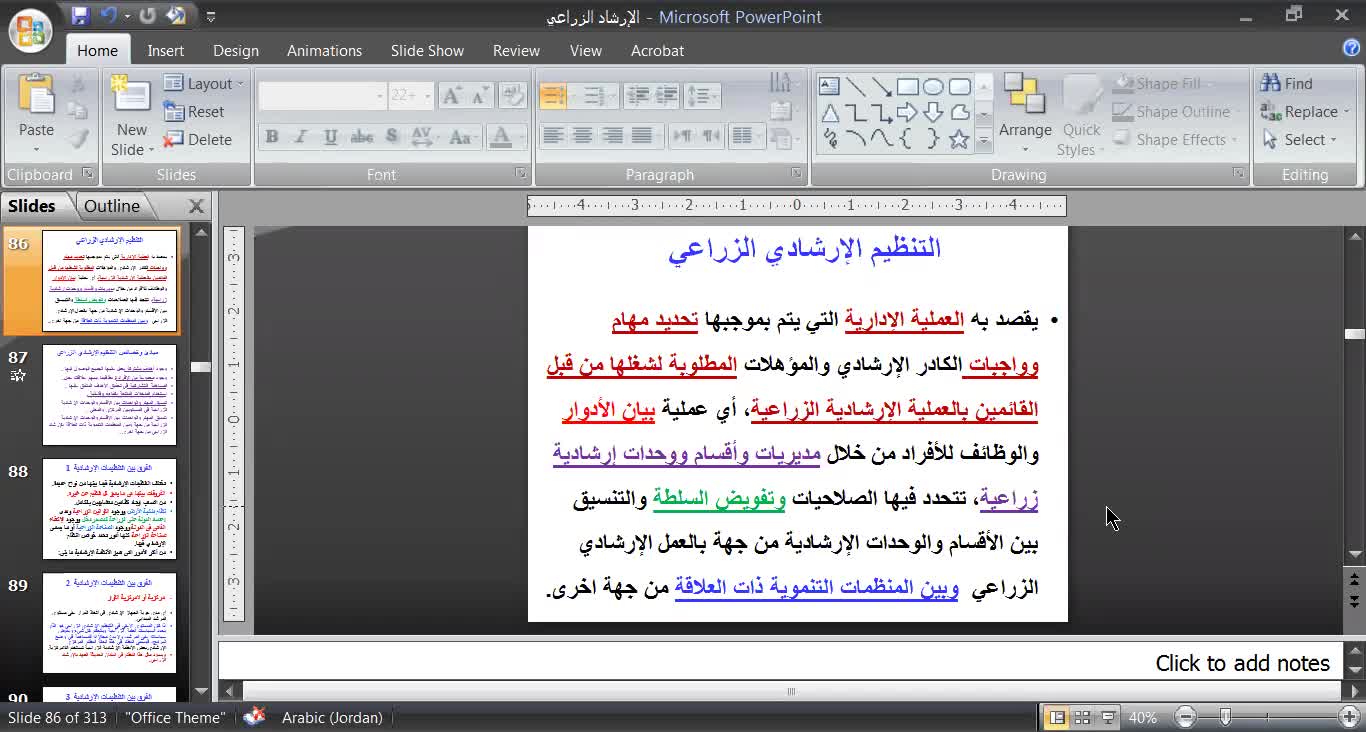
Task: Expand the Paste options arrow
Action: (37, 150)
